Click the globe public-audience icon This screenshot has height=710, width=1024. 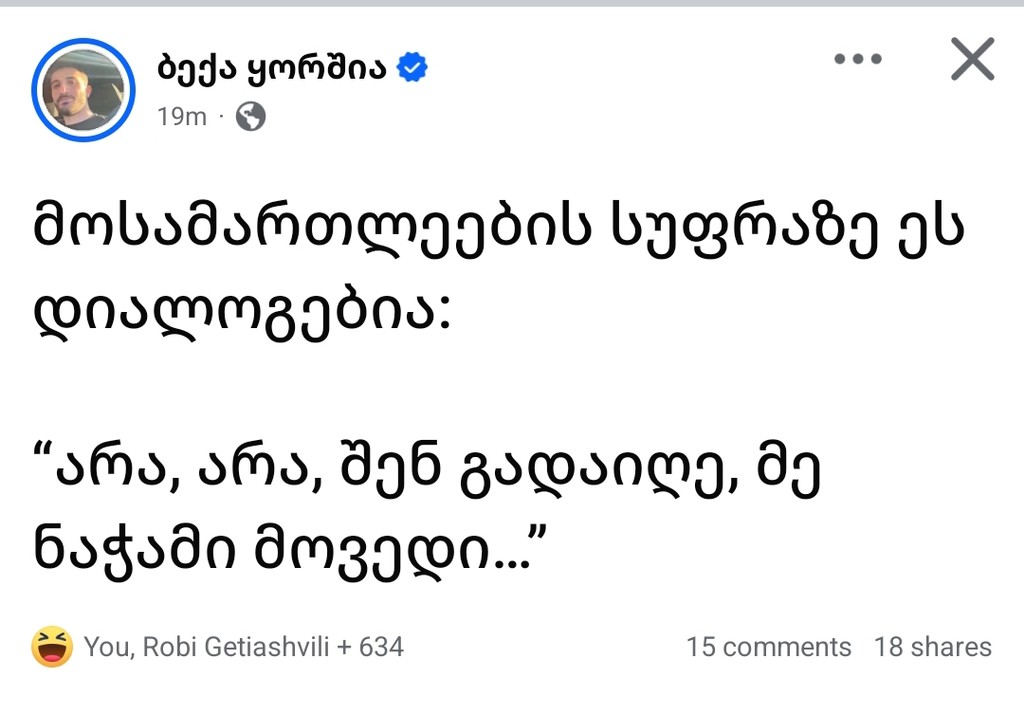[x=250, y=117]
